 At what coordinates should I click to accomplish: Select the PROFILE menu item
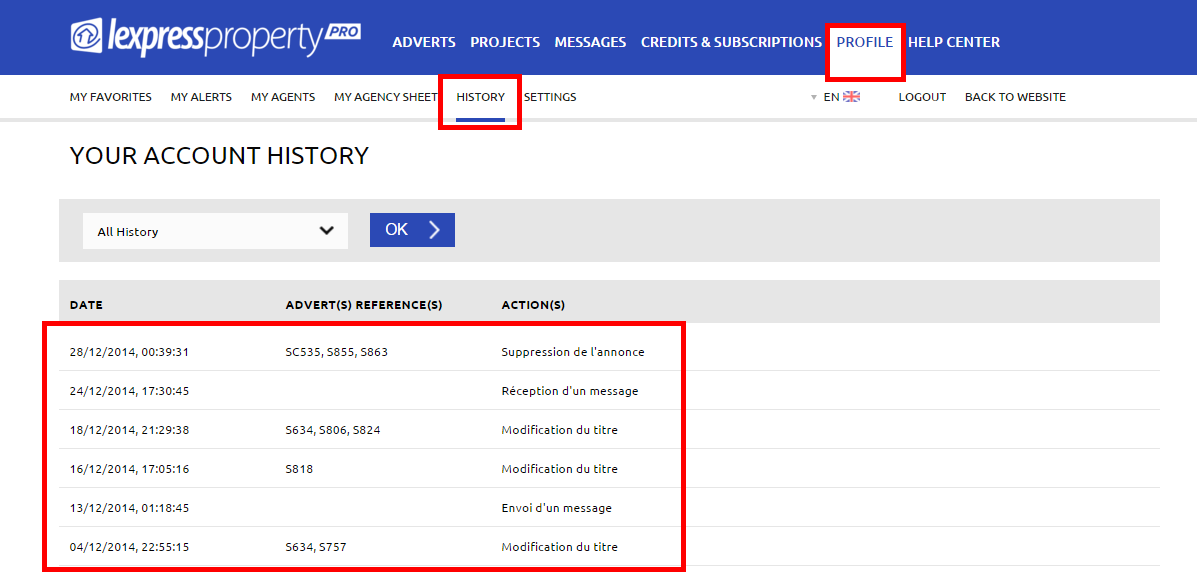(865, 42)
